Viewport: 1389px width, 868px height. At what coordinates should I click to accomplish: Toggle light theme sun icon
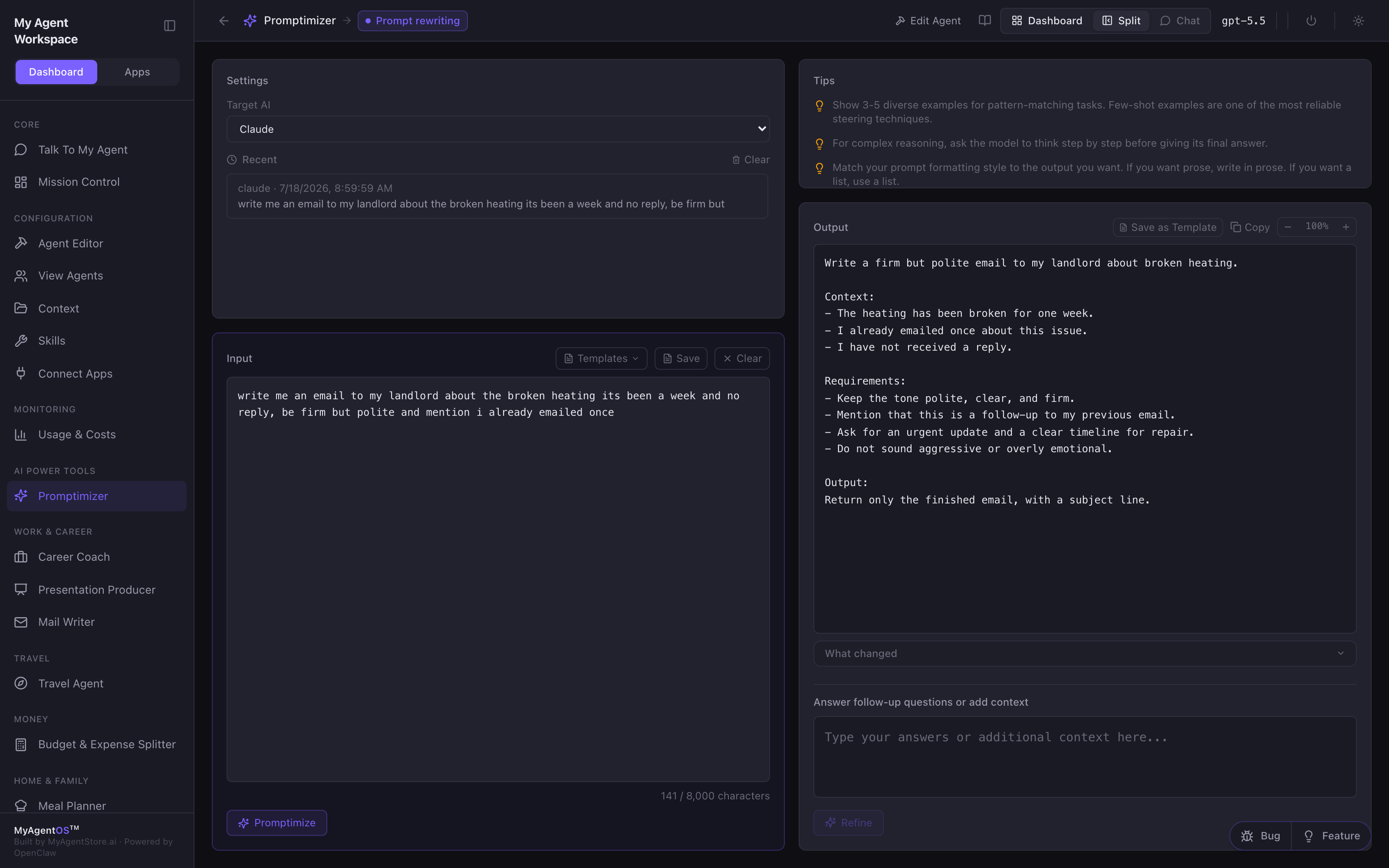tap(1358, 21)
